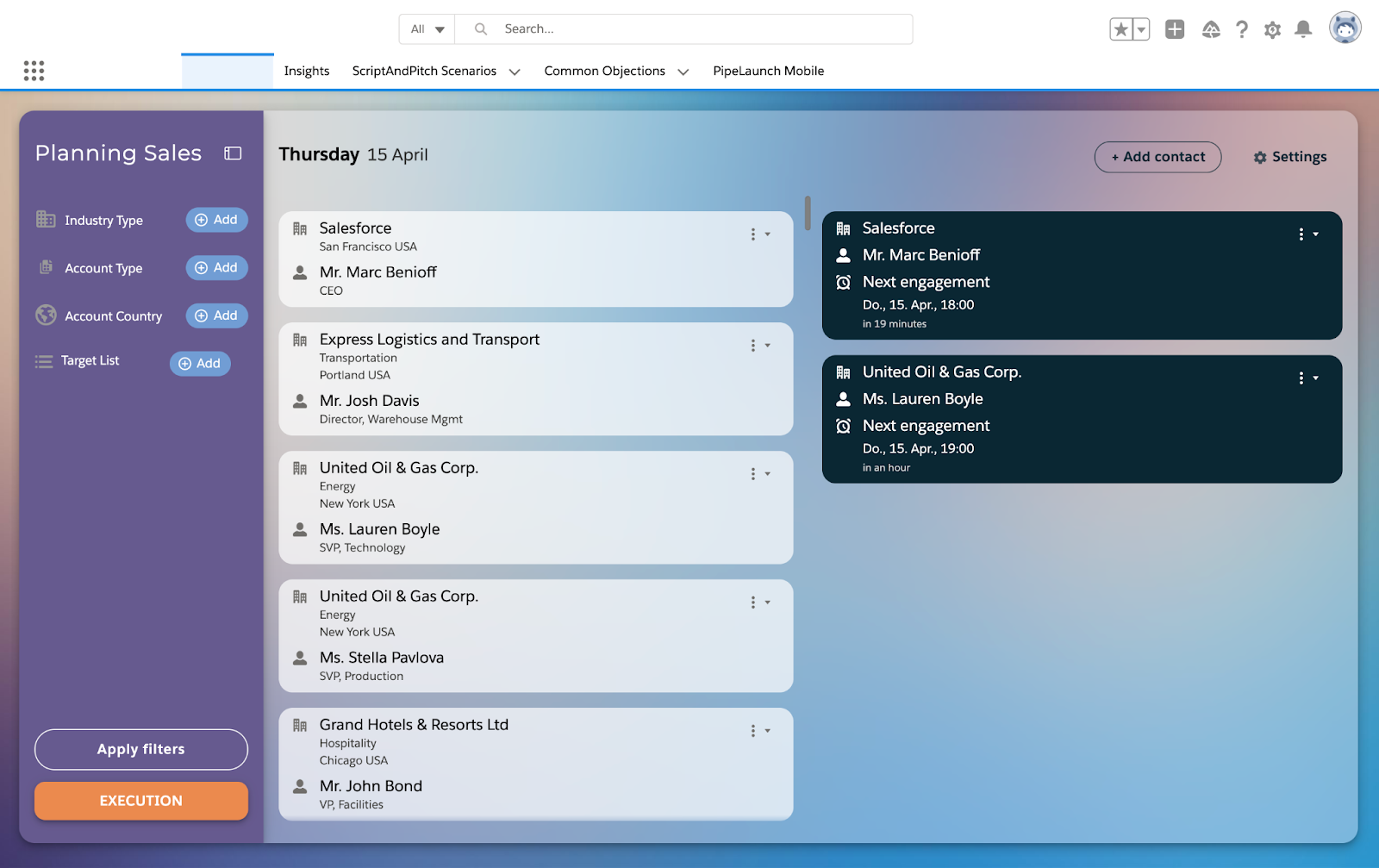Image resolution: width=1379 pixels, height=868 pixels.
Task: Collapse the Planning Sales sidebar panel icon
Action: click(x=233, y=153)
